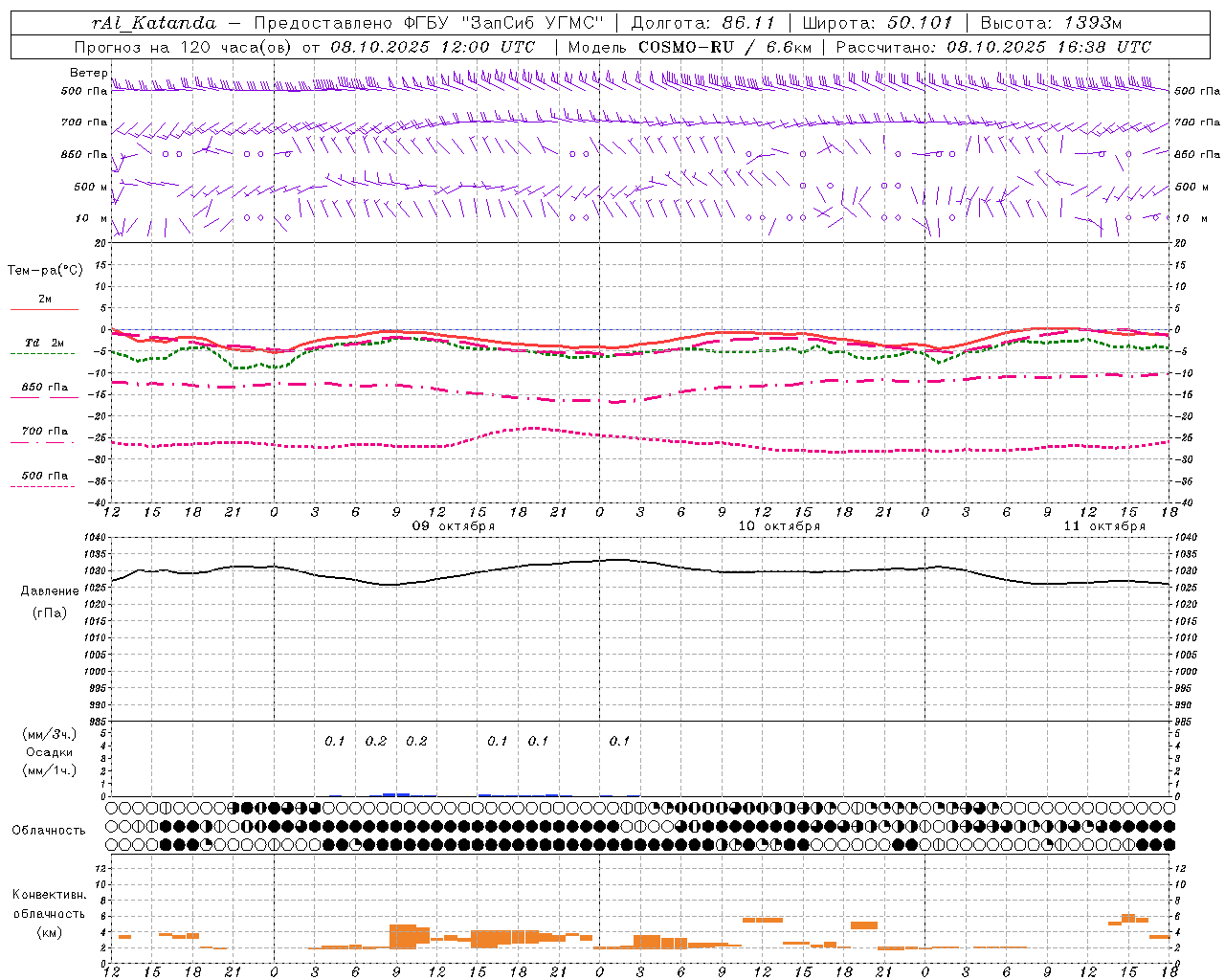Click the (мм/1ч.) precipitation unit label
1225x980 pixels.
[x=50, y=770]
